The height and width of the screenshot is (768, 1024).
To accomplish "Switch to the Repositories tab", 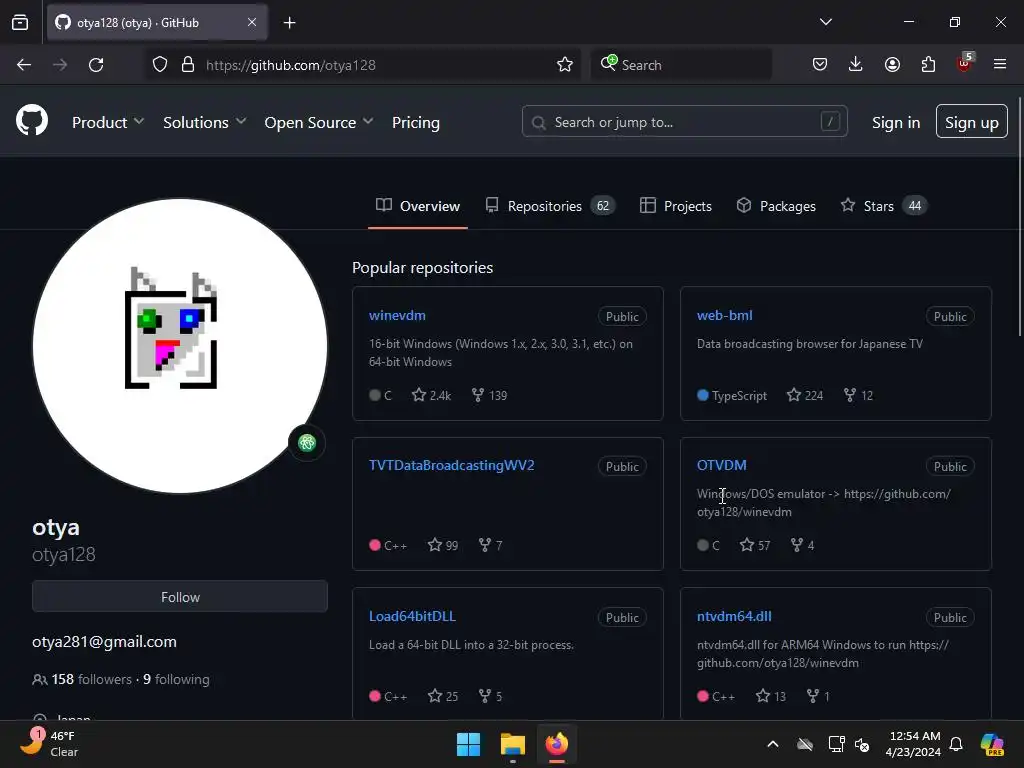I will point(550,206).
